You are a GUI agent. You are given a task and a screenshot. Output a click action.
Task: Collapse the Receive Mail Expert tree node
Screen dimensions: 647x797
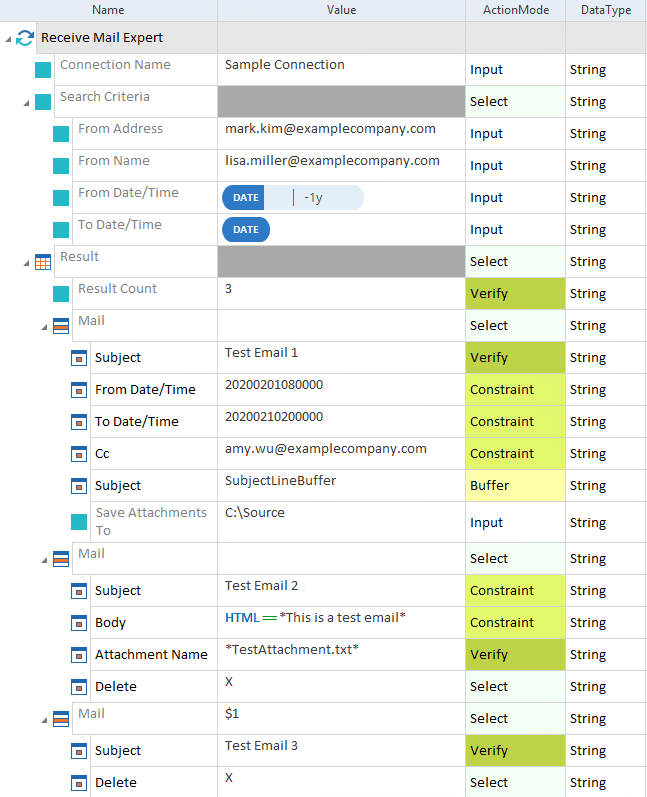8,38
